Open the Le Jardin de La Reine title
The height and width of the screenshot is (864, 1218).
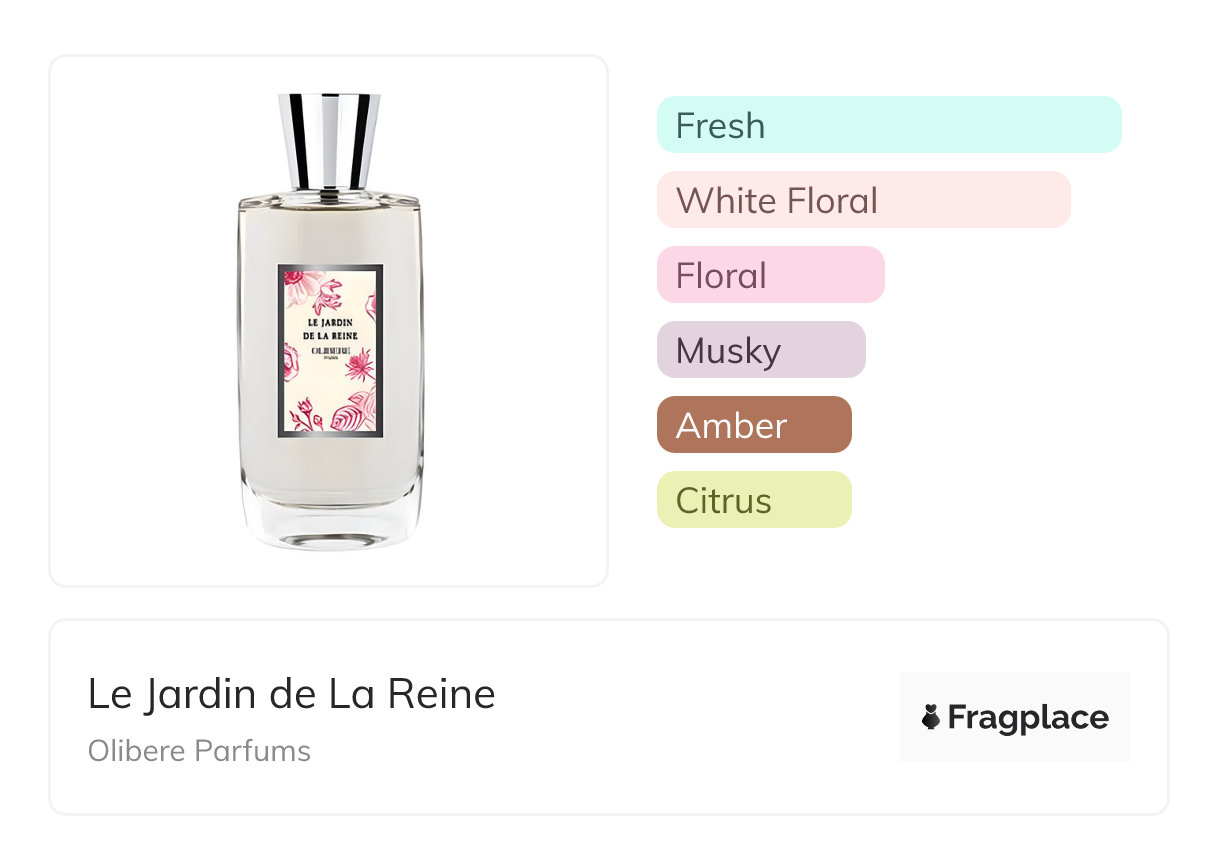(292, 694)
